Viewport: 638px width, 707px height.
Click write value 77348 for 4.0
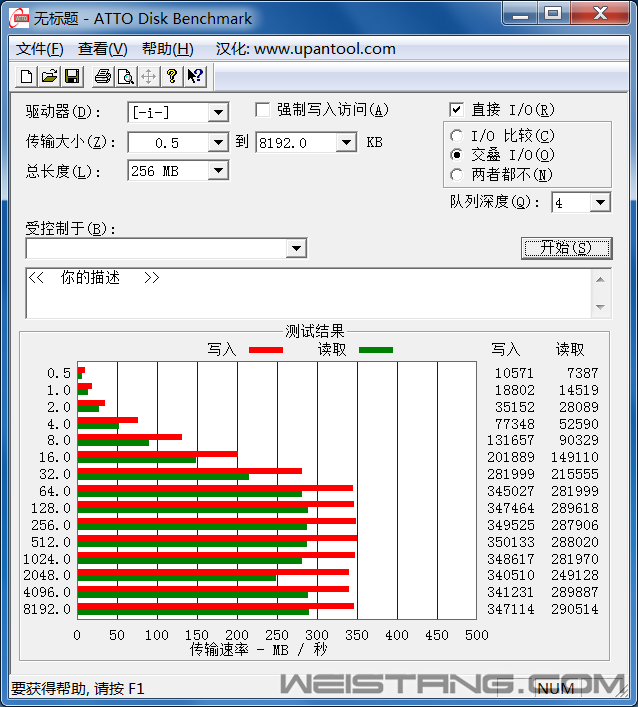[x=514, y=424]
